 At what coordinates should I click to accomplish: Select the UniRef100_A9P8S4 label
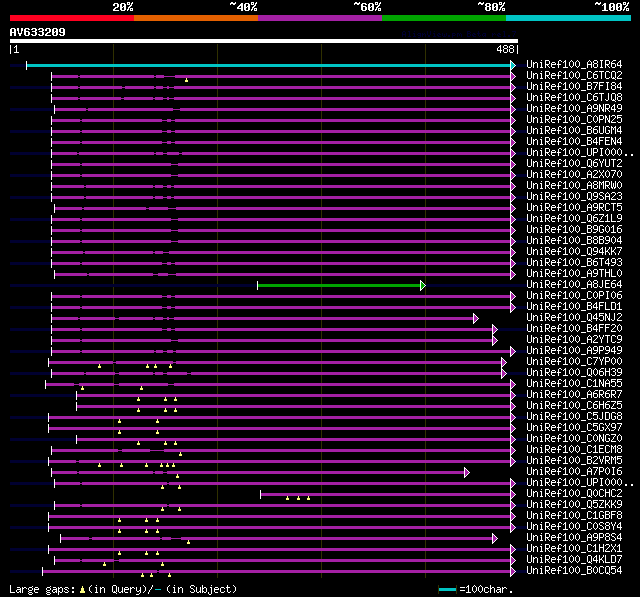click(x=574, y=538)
